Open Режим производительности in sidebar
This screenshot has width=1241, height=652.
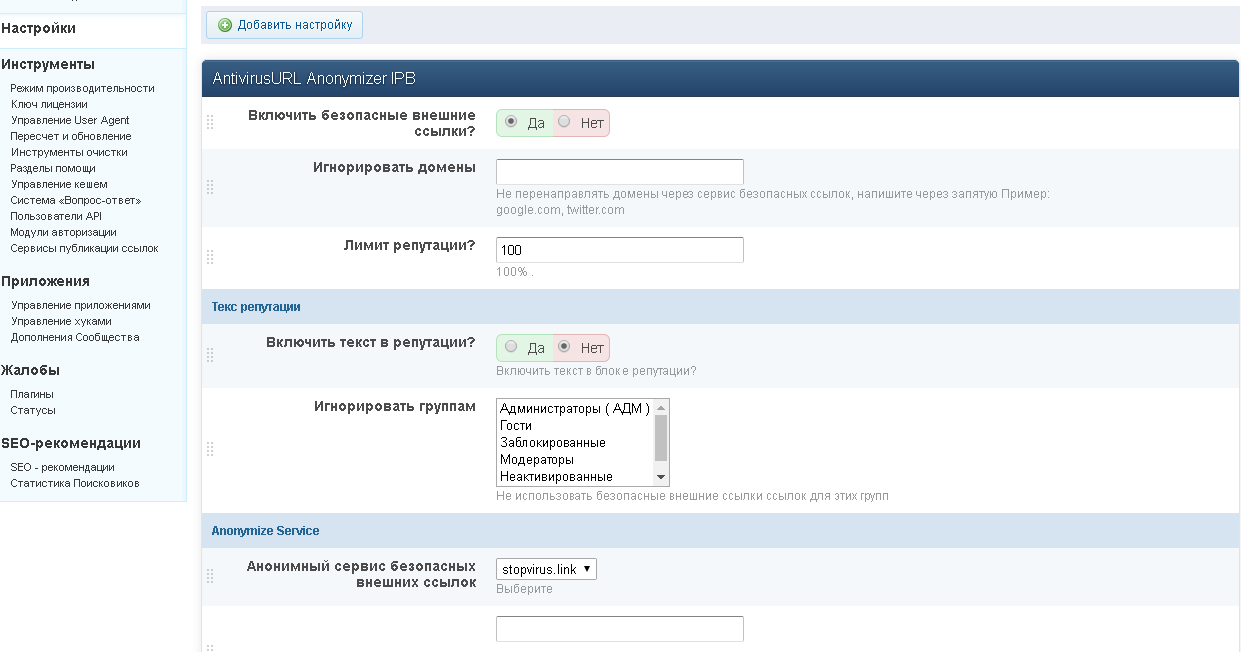tap(82, 88)
